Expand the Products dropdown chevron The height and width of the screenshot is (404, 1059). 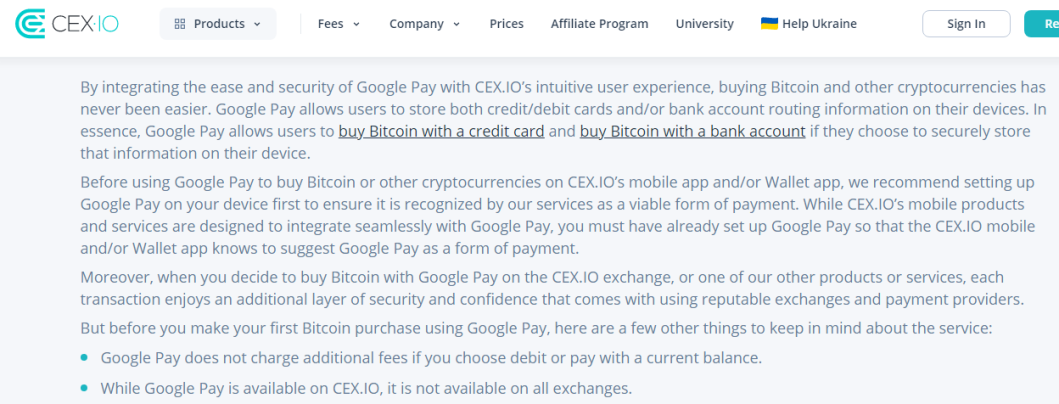257,24
